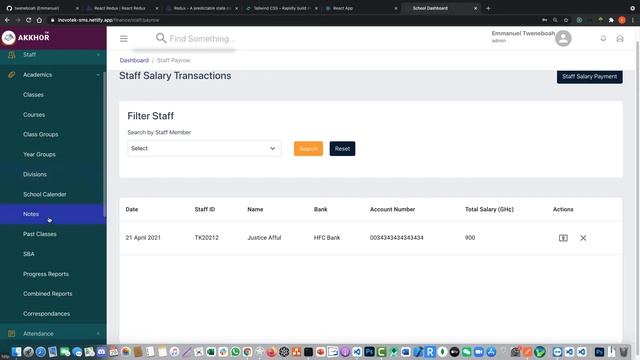The image size is (640, 360).
Task: Toggle the hamburger sidebar menu
Action: pyautogui.click(x=124, y=39)
